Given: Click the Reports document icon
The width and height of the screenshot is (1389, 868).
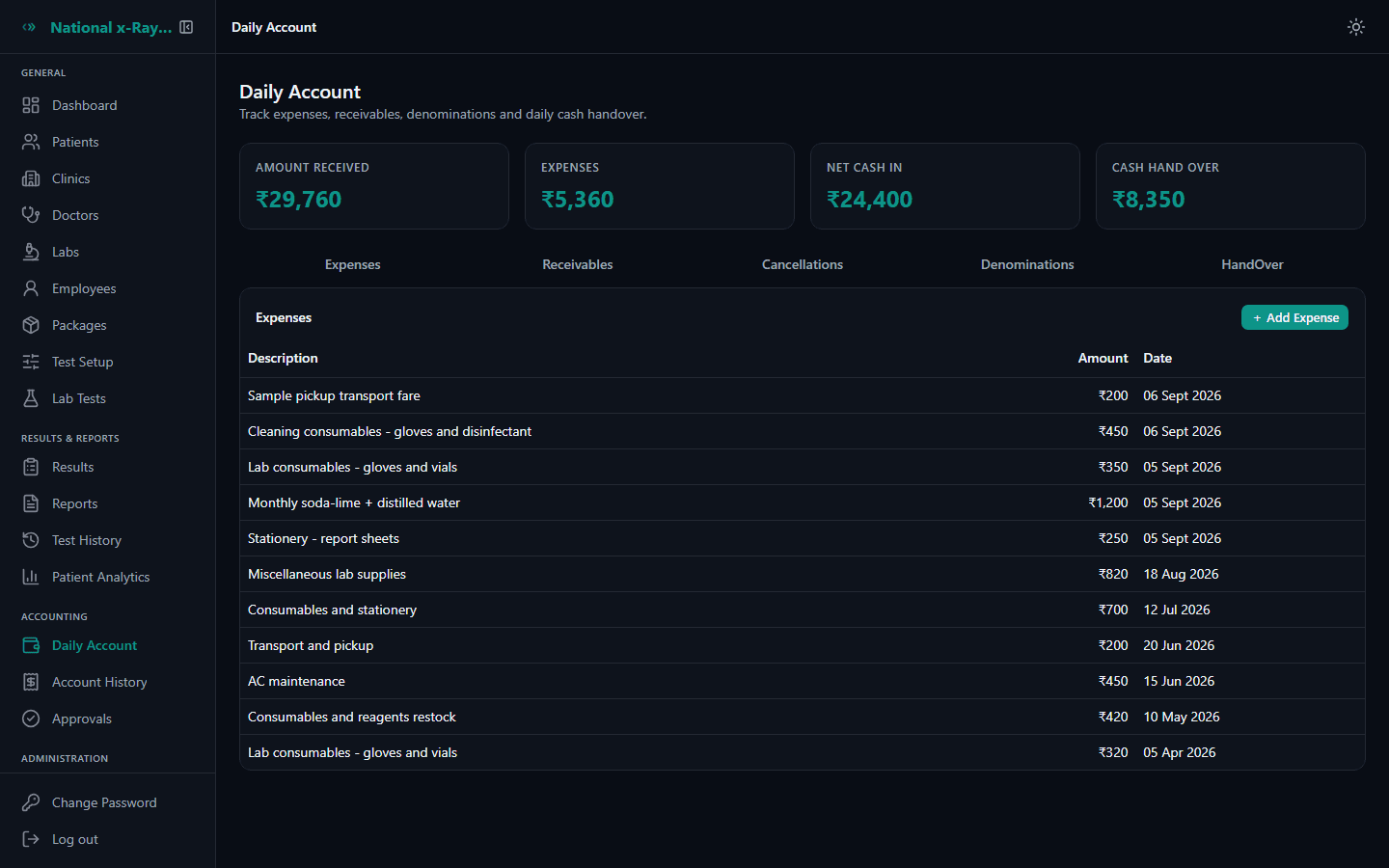Looking at the screenshot, I should tap(31, 503).
